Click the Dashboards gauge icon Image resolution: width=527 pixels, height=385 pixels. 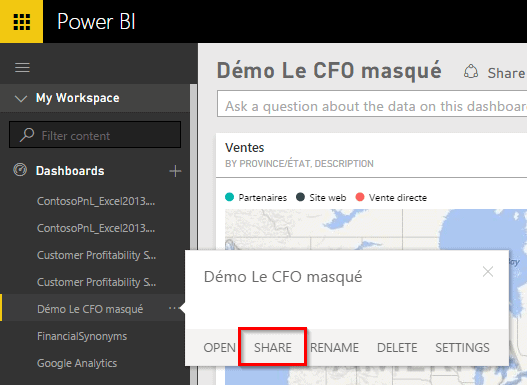tap(20, 170)
